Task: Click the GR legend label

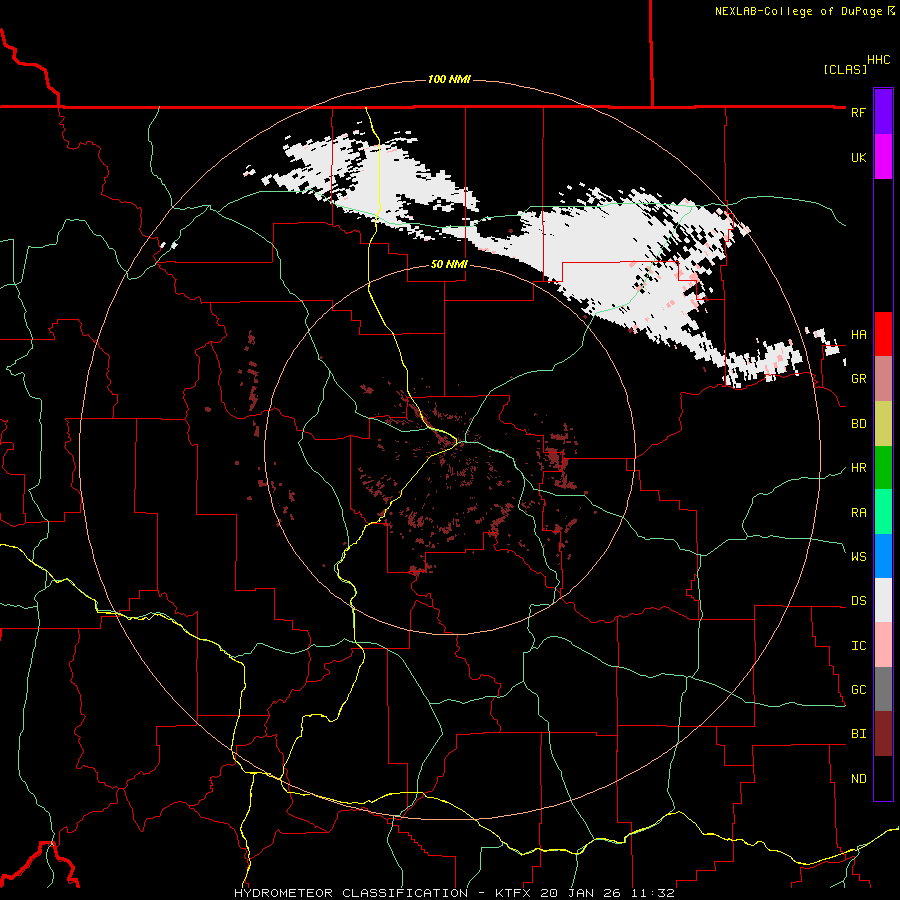Action: (858, 379)
